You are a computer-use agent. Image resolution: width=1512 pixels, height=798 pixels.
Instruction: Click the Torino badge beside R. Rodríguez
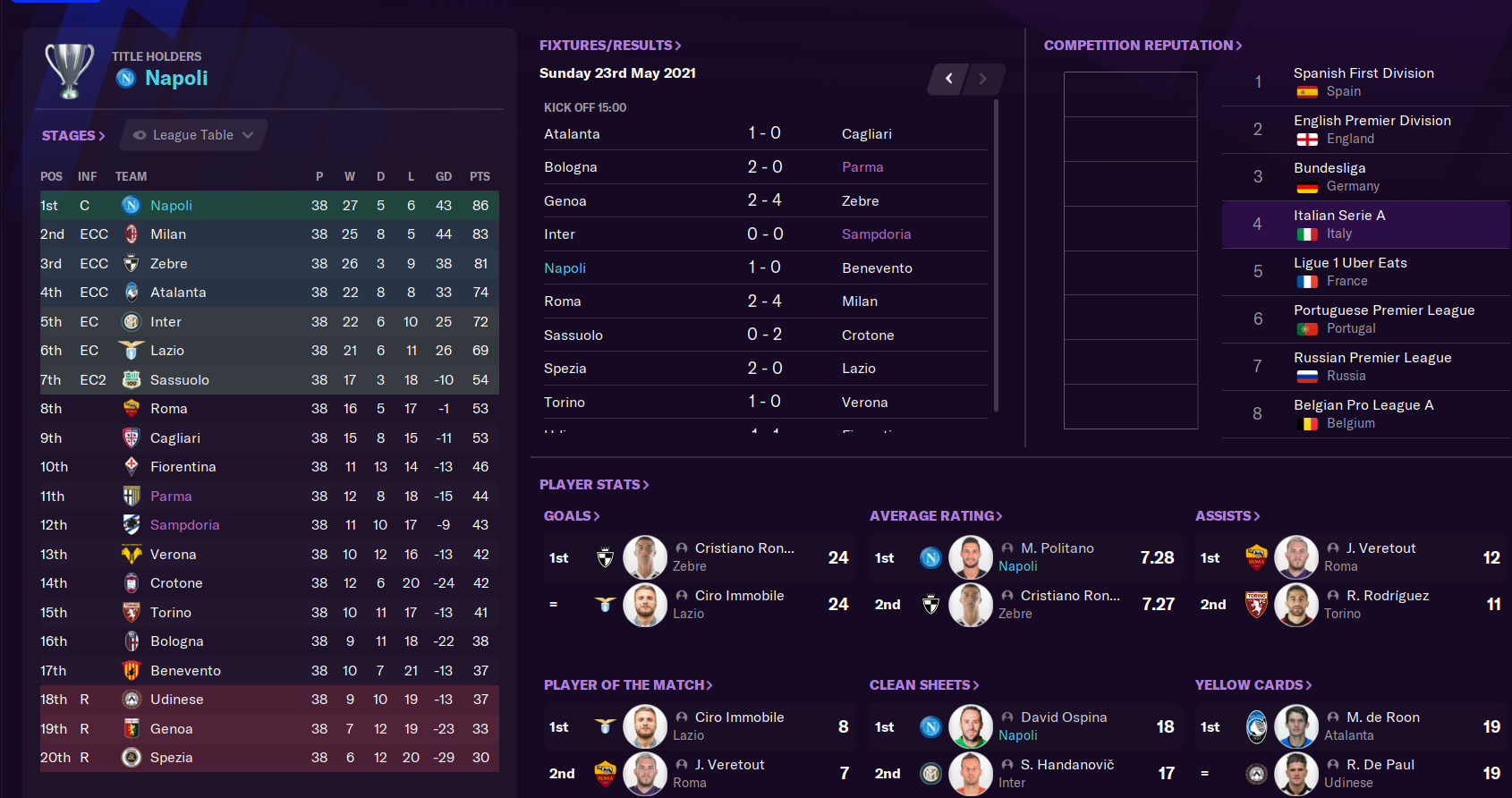[x=1256, y=605]
